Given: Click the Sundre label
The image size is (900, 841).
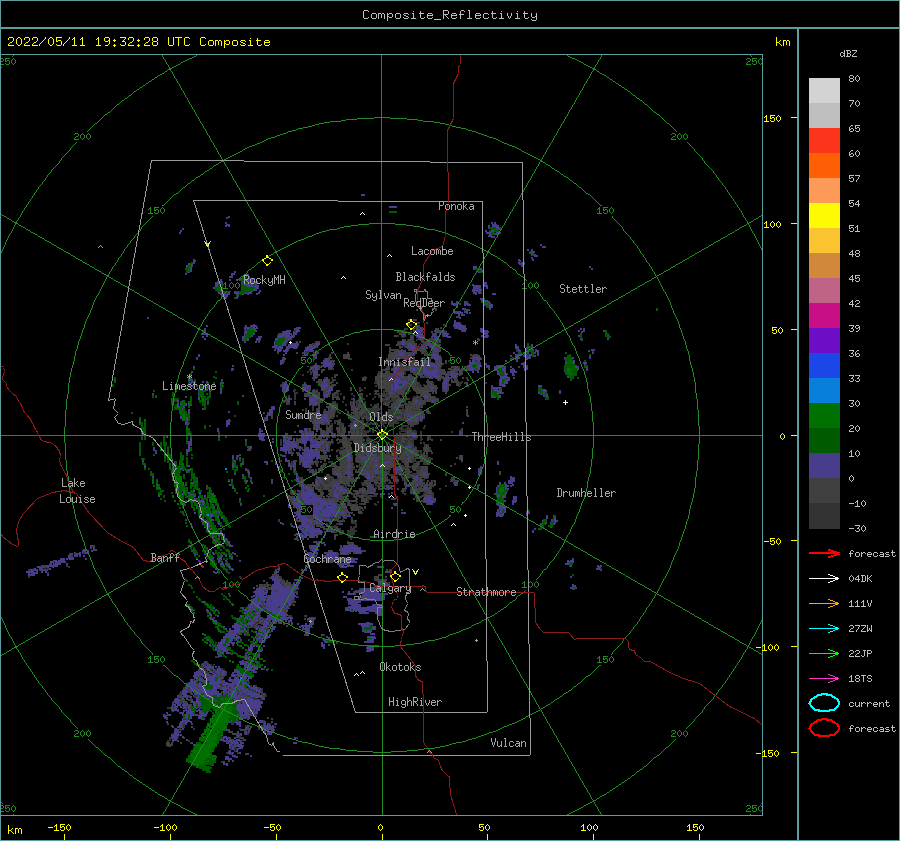Looking at the screenshot, I should click(x=303, y=414).
